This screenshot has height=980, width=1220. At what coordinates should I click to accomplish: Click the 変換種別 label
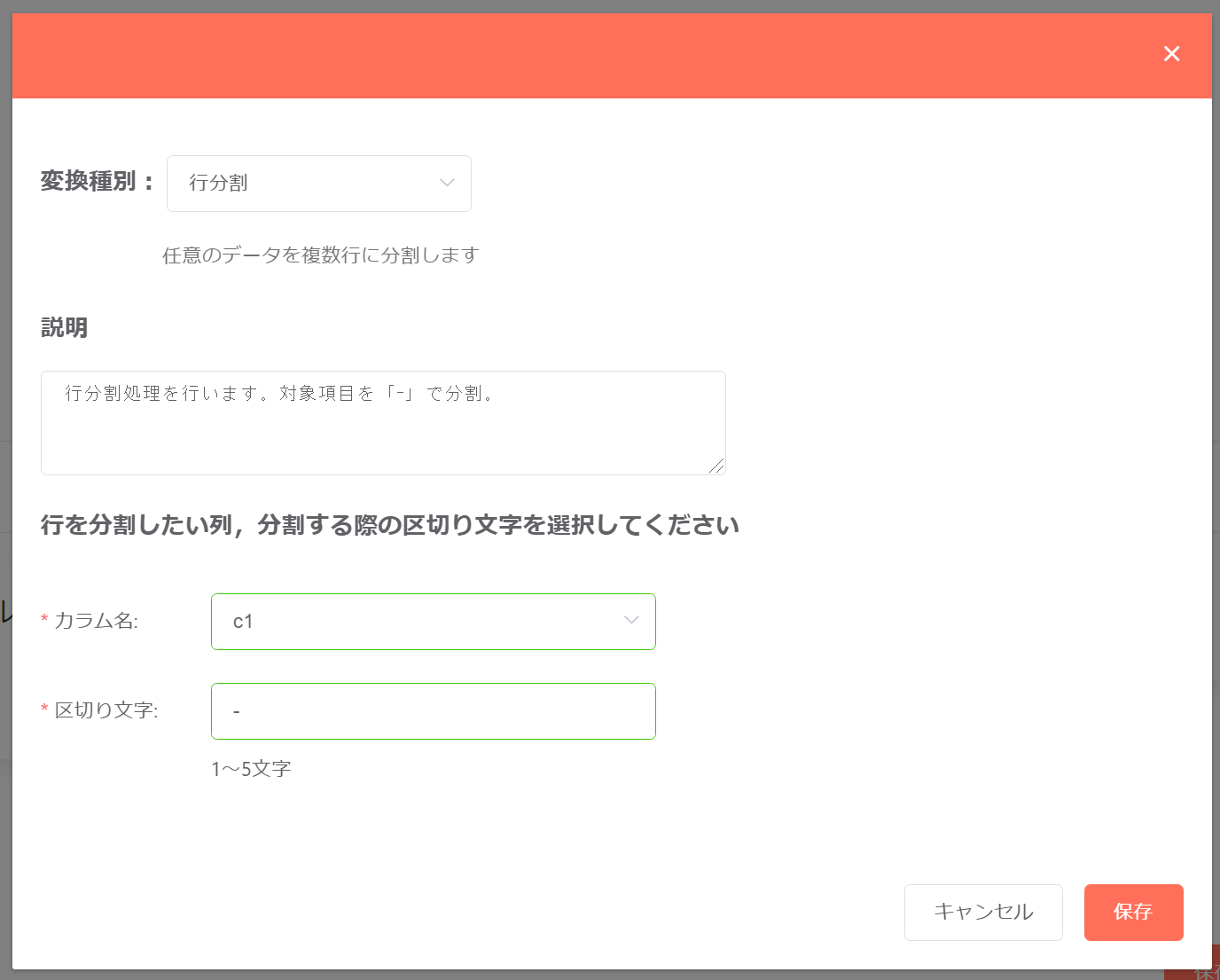coord(97,181)
